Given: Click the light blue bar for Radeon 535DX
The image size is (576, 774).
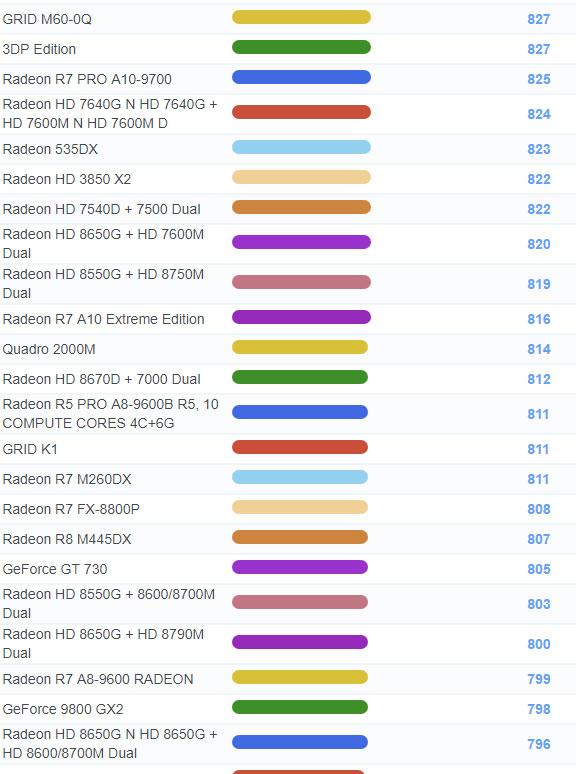Looking at the screenshot, I should pos(301,147).
